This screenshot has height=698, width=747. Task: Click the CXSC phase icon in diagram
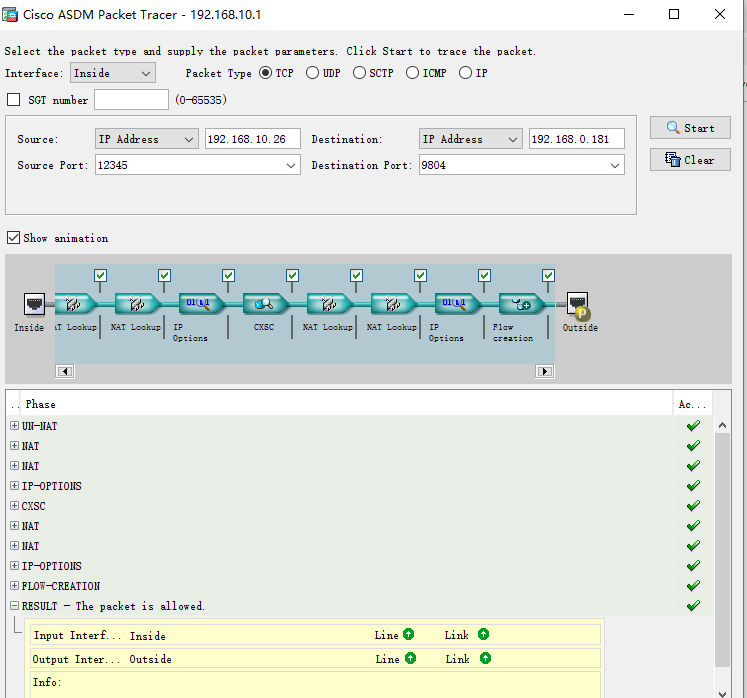pyautogui.click(x=265, y=303)
